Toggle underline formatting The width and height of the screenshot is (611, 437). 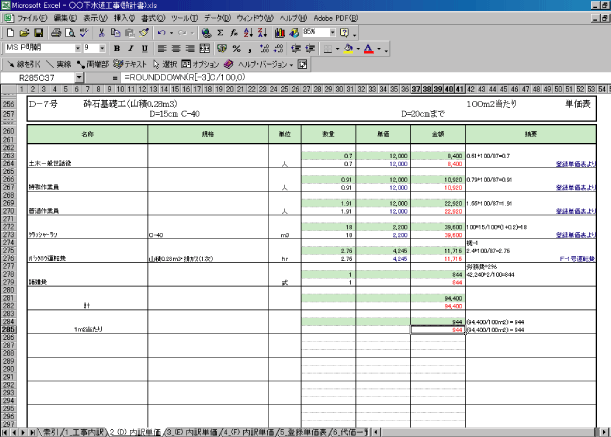pyautogui.click(x=145, y=49)
